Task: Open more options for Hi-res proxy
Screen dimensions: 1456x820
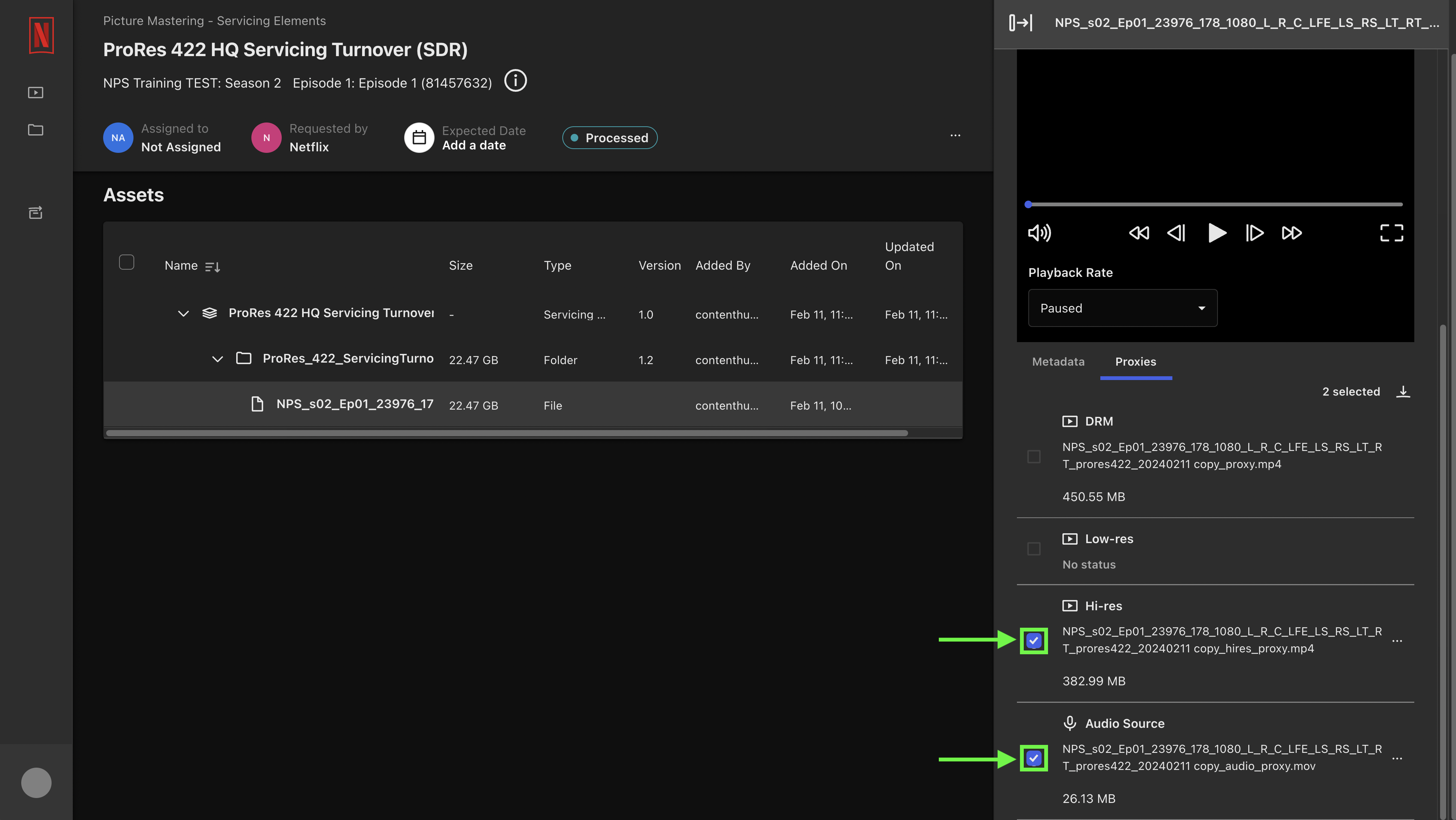Action: point(1397,641)
